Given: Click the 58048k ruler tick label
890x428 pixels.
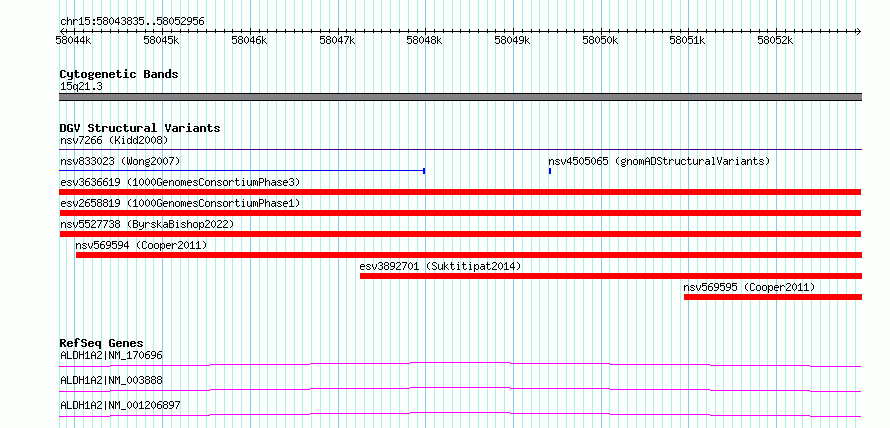Looking at the screenshot, I should 425,40.
